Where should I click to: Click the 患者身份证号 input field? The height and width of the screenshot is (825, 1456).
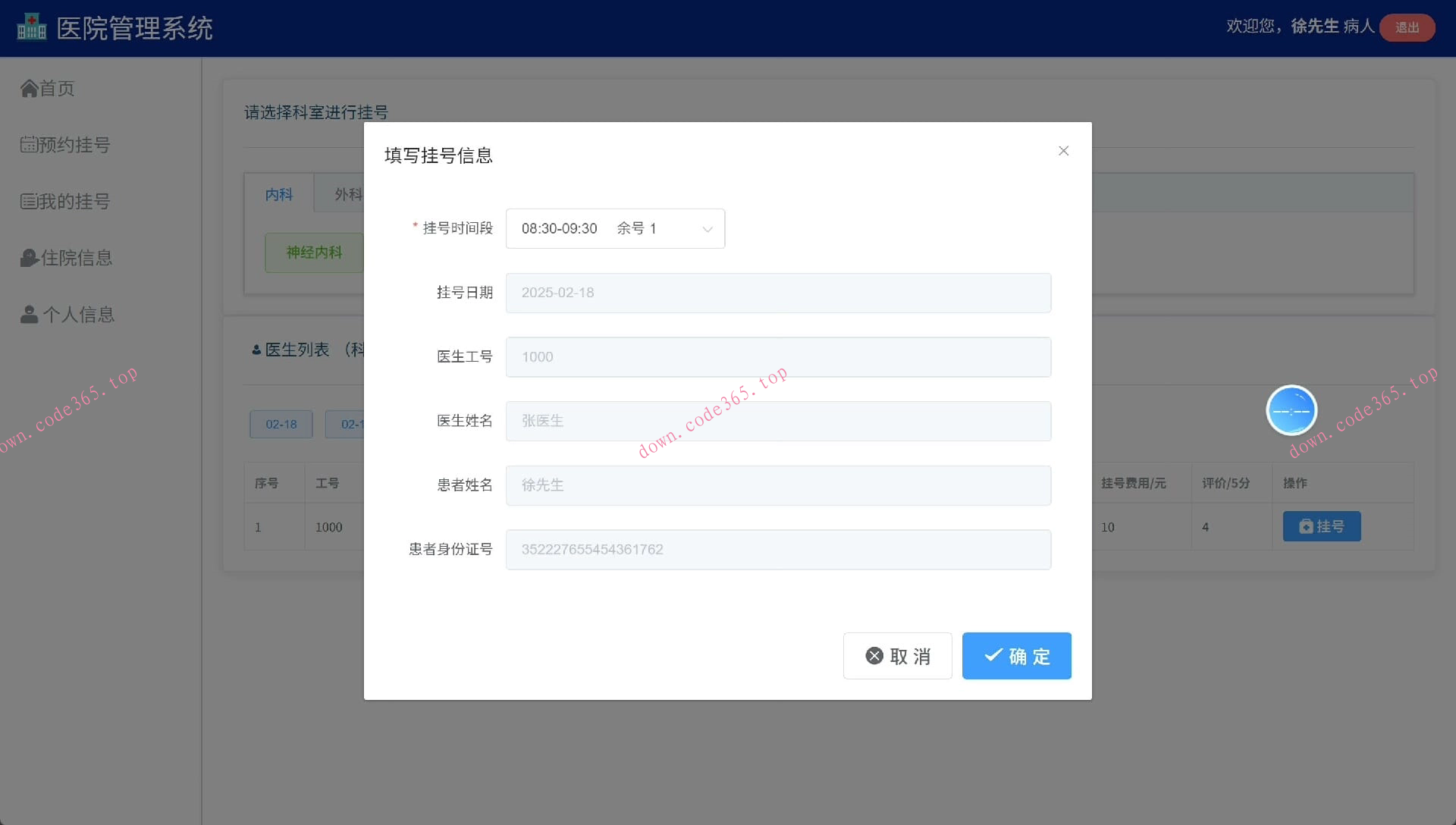778,550
